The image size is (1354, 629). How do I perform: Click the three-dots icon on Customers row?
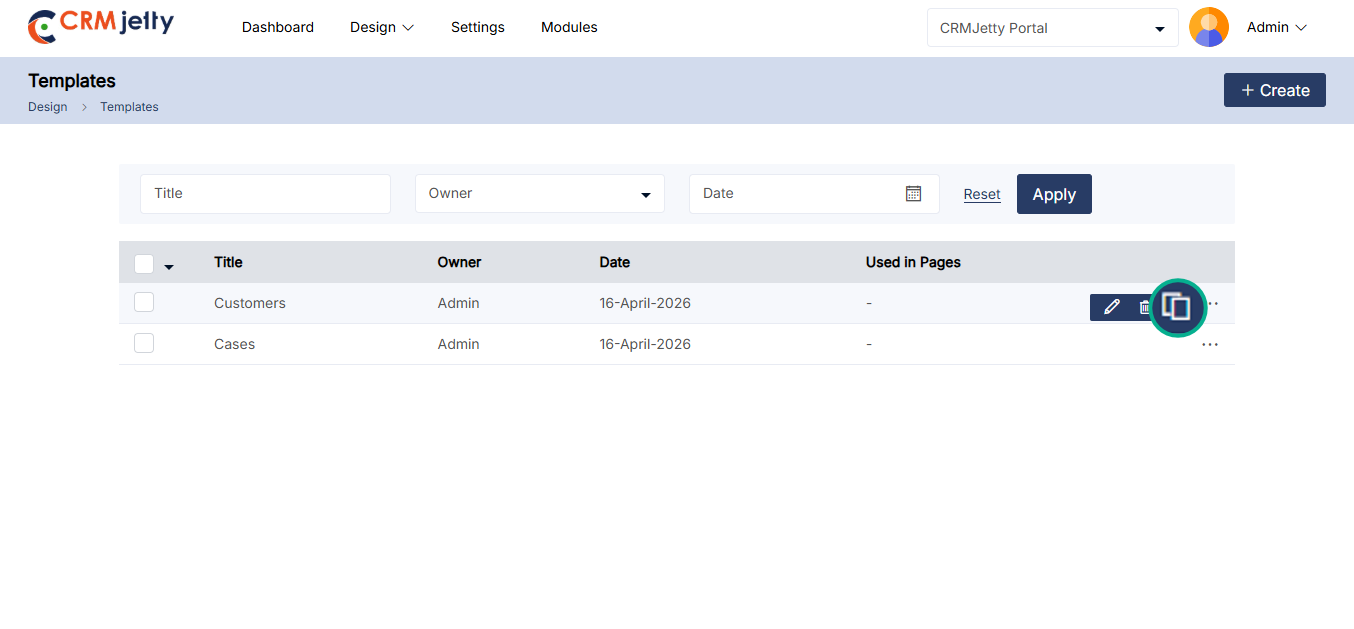pos(1214,304)
